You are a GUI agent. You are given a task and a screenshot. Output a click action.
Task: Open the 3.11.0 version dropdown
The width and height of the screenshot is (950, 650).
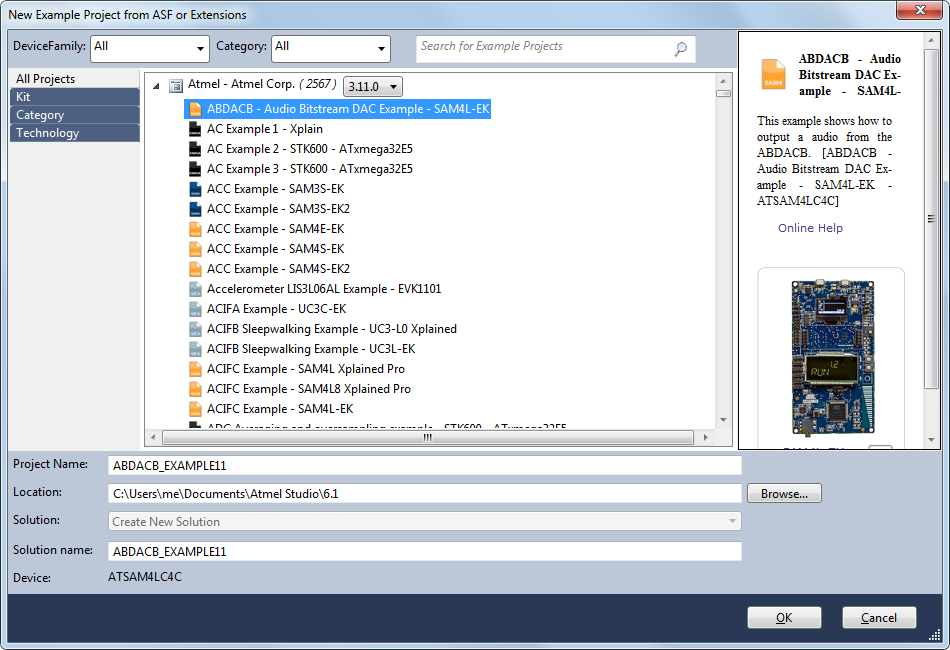(x=373, y=87)
